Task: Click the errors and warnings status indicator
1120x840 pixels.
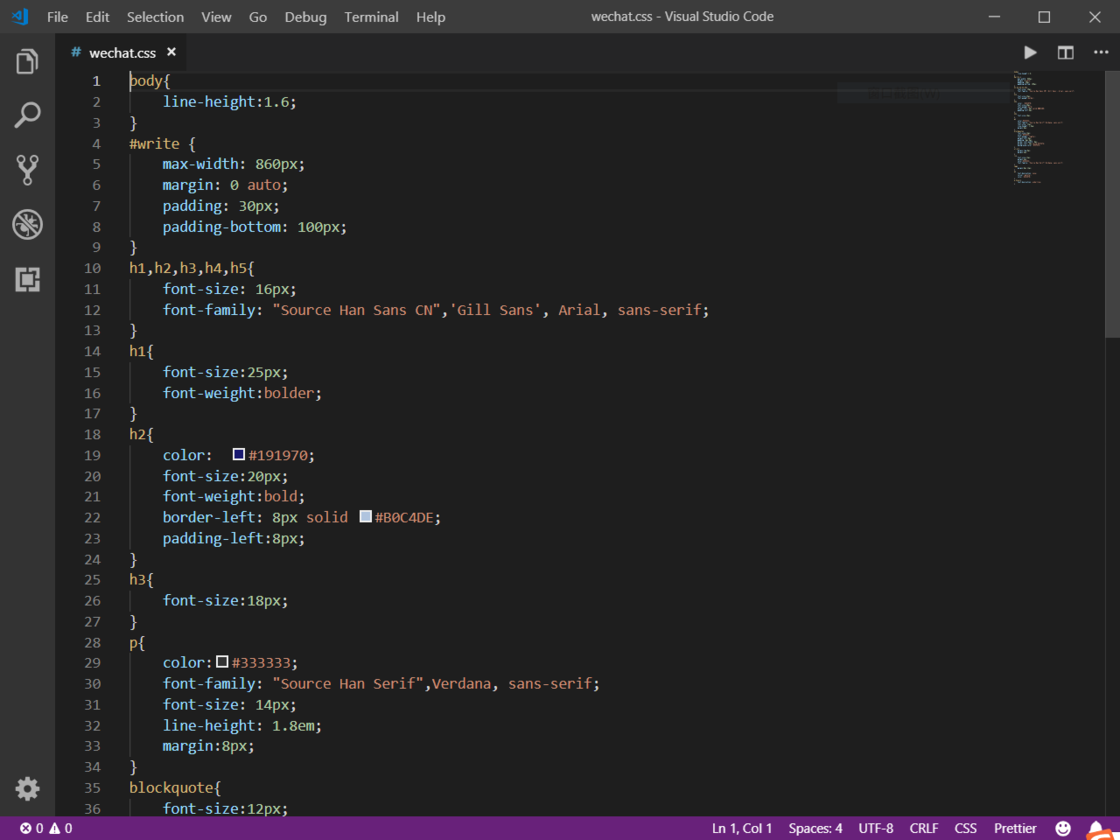Action: (x=45, y=828)
